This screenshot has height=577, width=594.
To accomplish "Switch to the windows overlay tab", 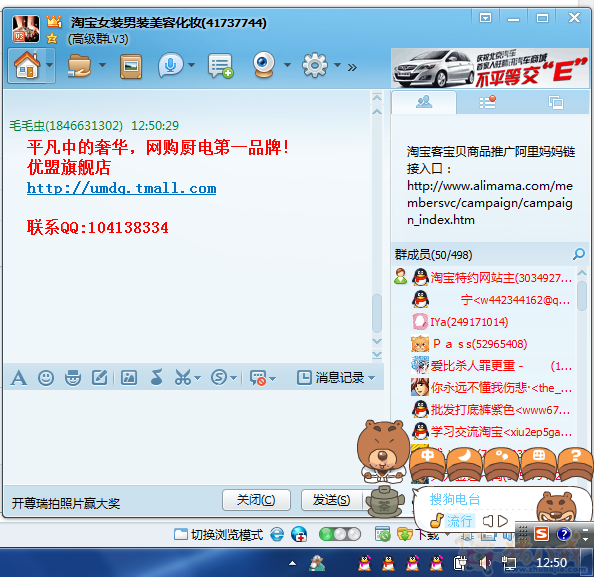I will coord(556,102).
